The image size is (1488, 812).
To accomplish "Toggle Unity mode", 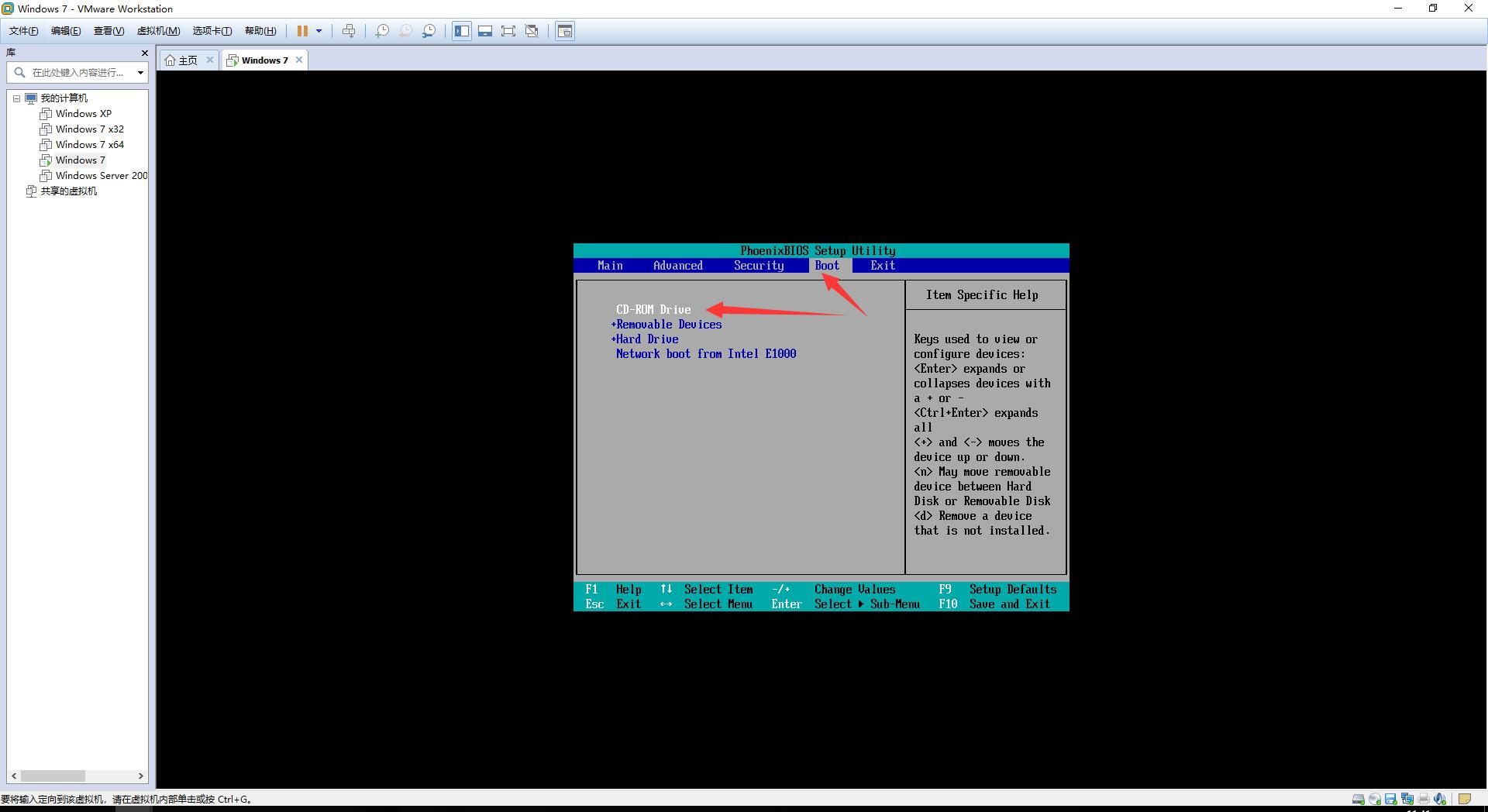I will point(532,31).
